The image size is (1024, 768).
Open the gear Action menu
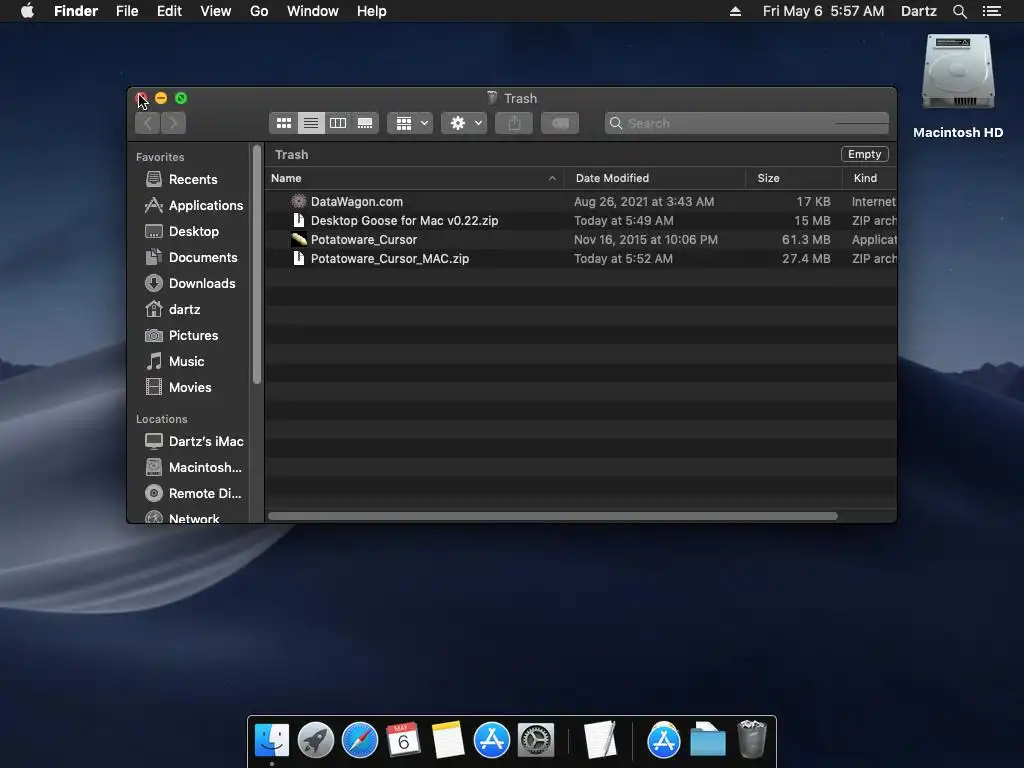[464, 123]
